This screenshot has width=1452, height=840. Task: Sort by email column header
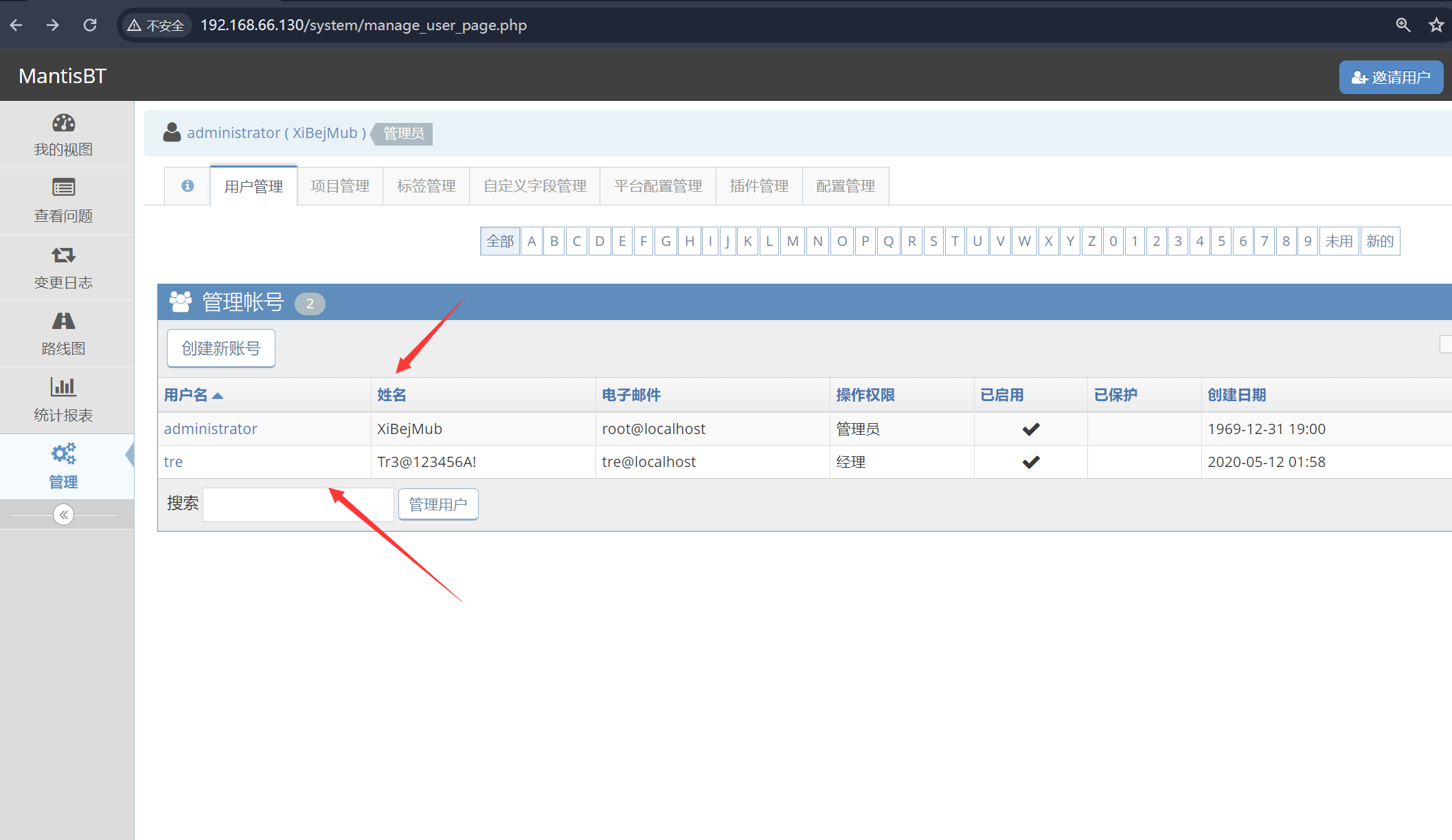[x=631, y=395]
